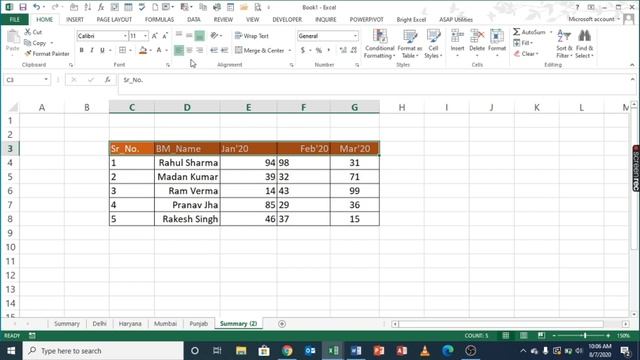Open the Calibri font name dropdown
Screen dimensions: 640x360
pyautogui.click(x=125, y=36)
